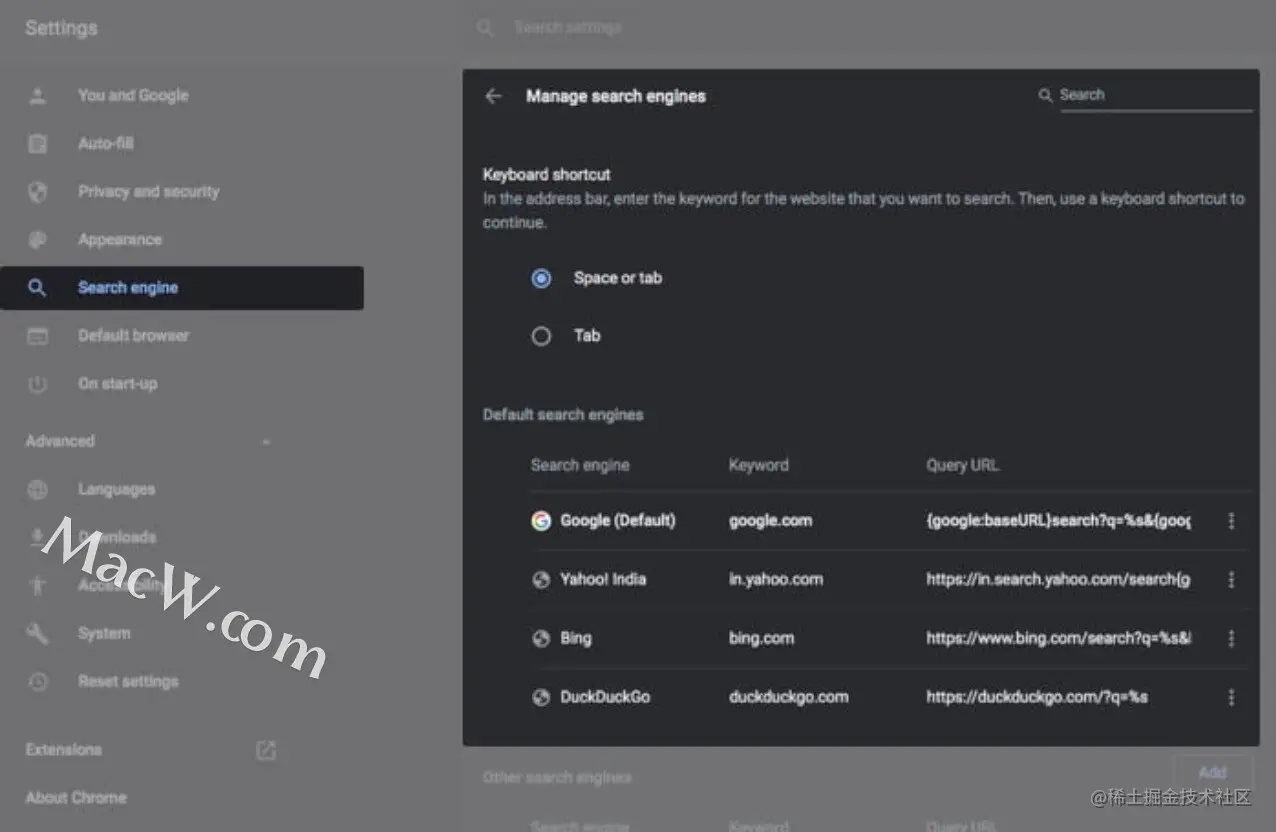Open the three-dot menu for Yahoo! India
1276x832 pixels.
click(1231, 580)
